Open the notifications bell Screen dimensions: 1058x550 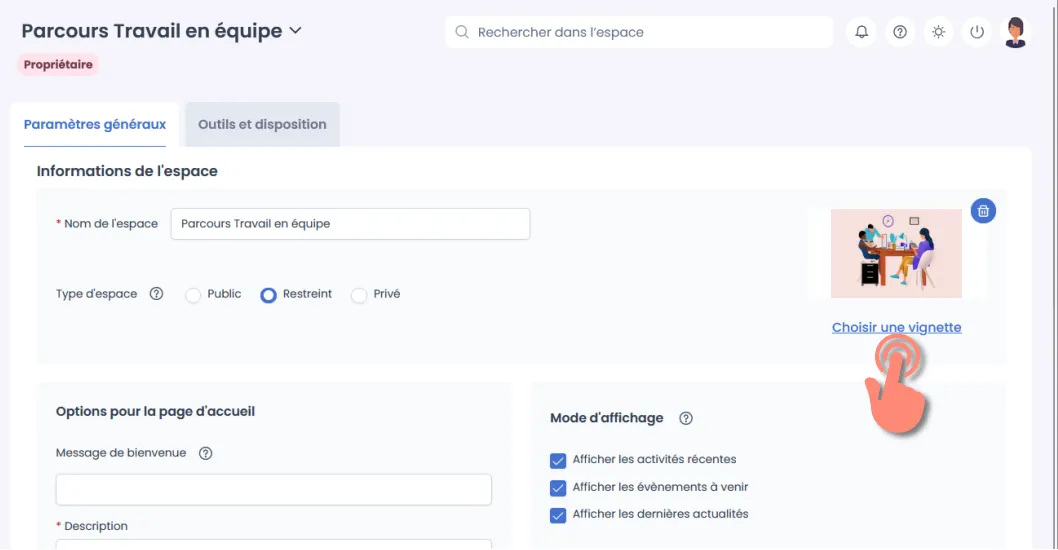click(x=862, y=32)
